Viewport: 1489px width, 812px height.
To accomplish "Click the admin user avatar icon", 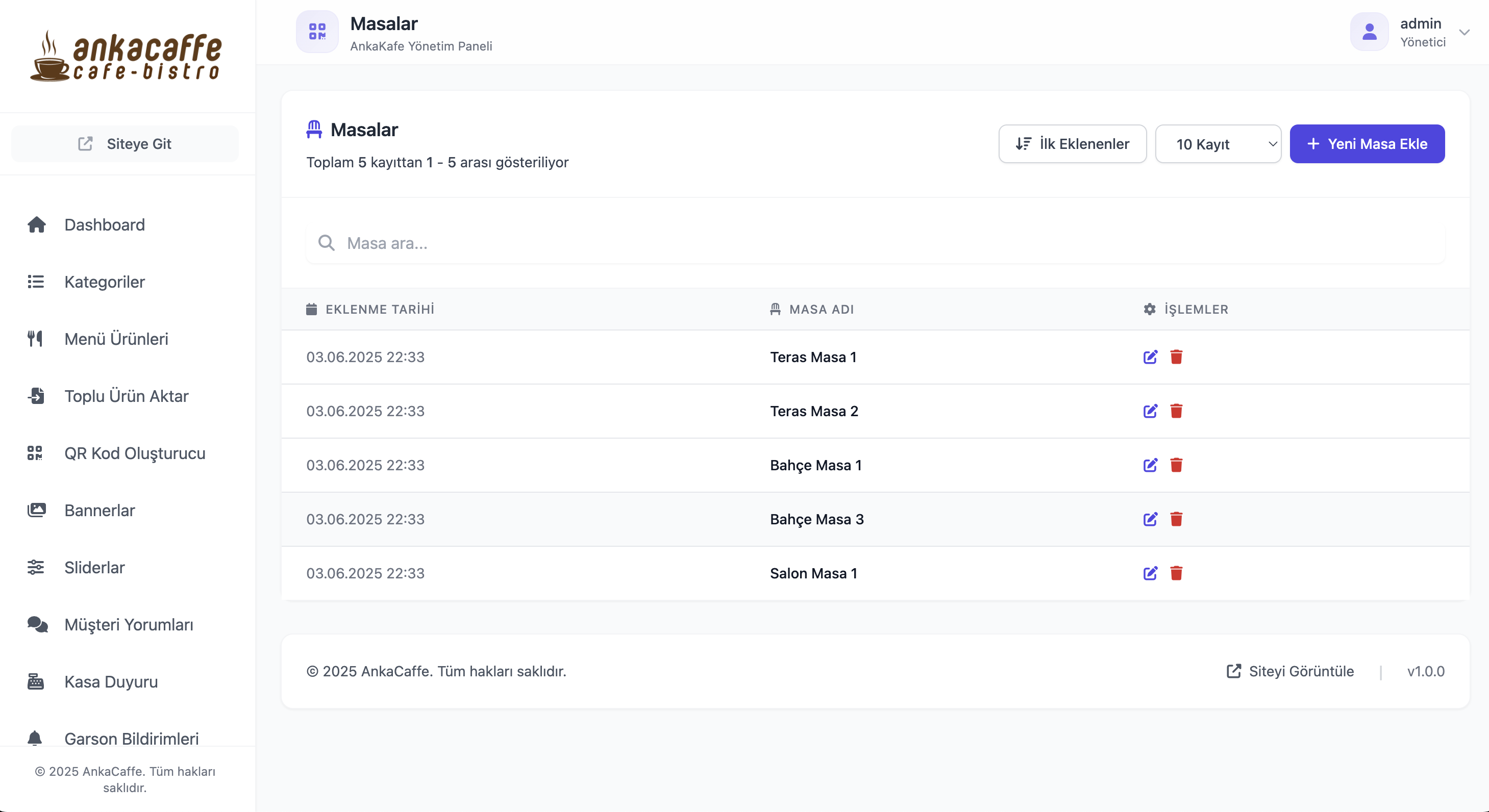I will pos(1370,32).
